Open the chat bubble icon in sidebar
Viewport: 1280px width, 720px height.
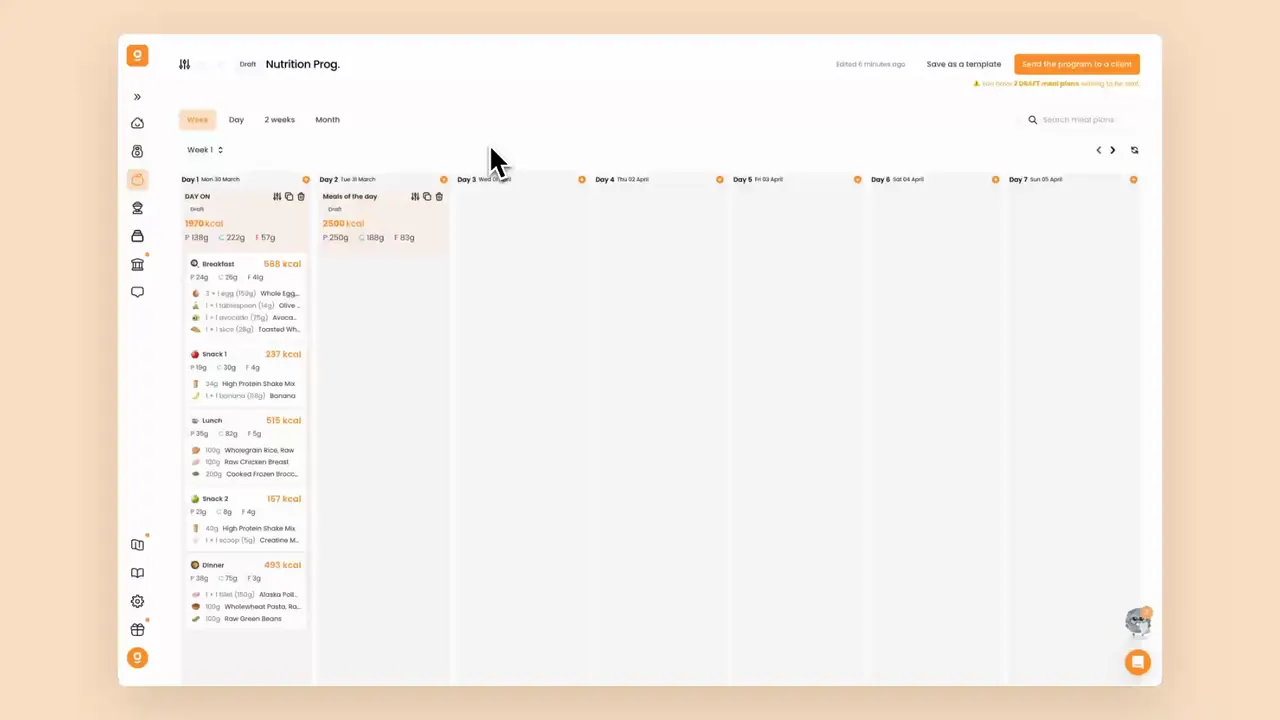click(x=138, y=292)
